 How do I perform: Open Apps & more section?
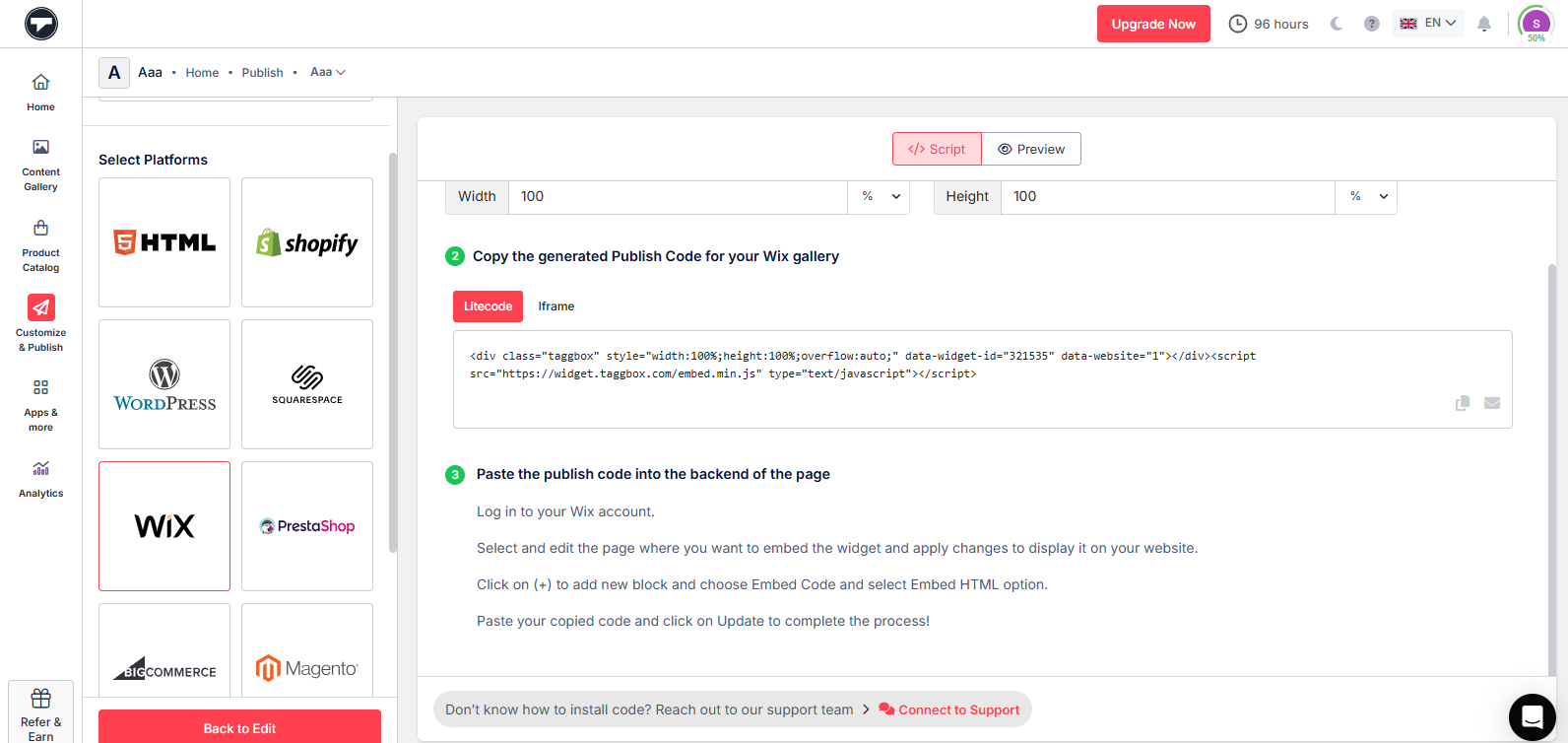pyautogui.click(x=40, y=405)
